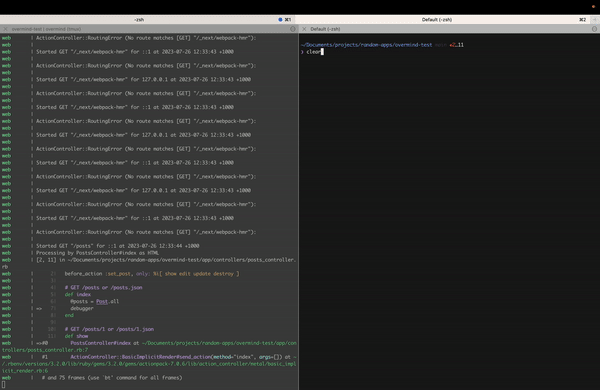
Task: Click the '# and 75 frames' line
Action: coord(112,378)
